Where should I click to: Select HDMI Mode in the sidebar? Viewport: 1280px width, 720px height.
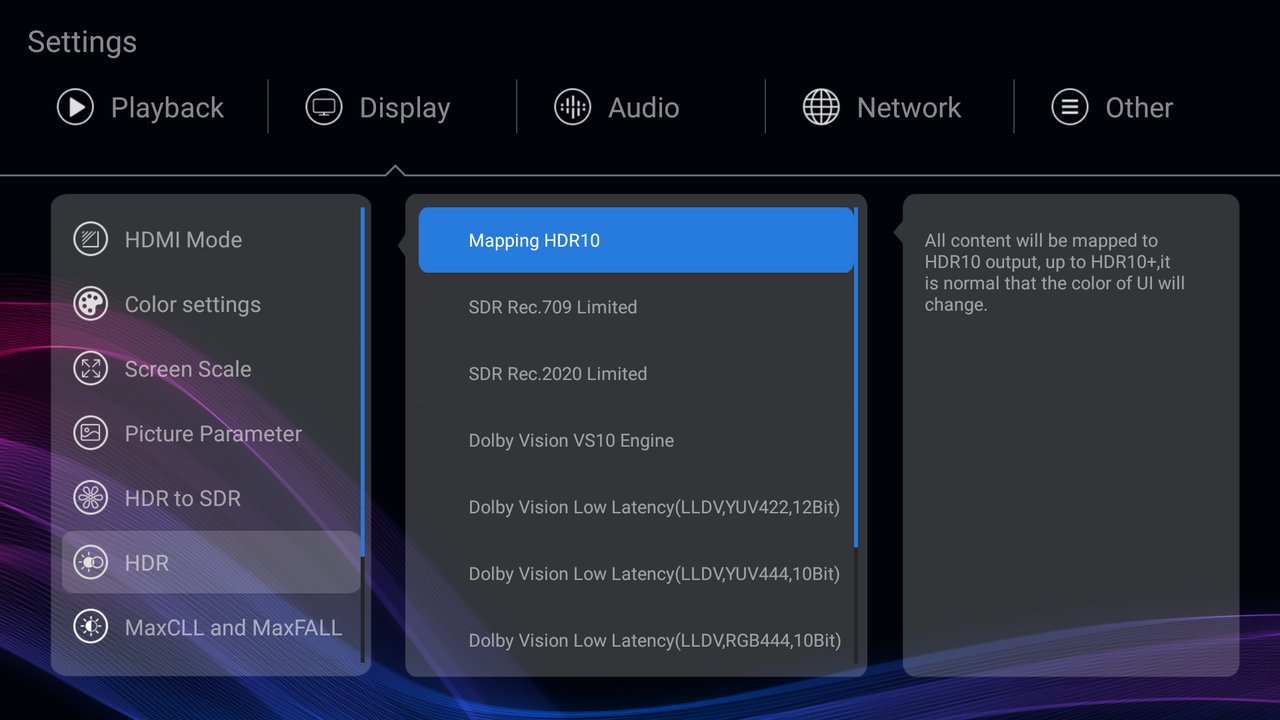pyautogui.click(x=211, y=240)
